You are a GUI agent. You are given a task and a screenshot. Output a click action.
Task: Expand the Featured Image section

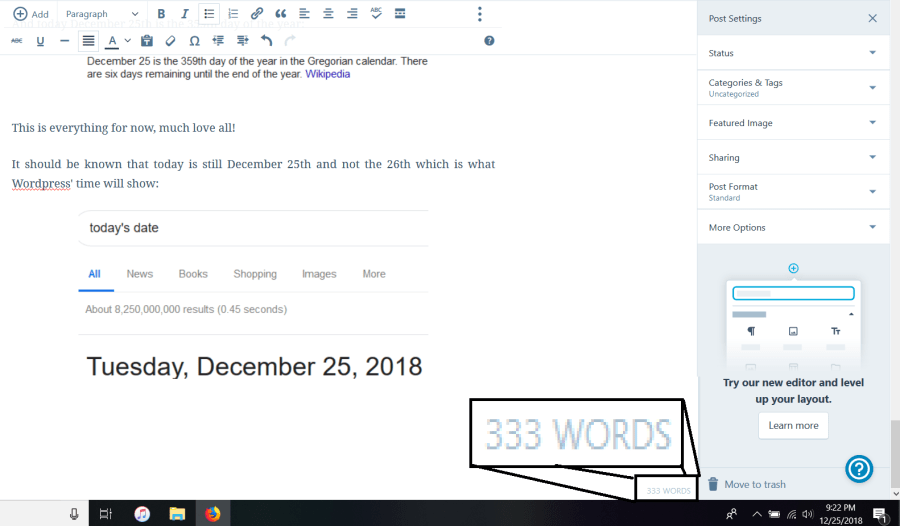[792, 123]
